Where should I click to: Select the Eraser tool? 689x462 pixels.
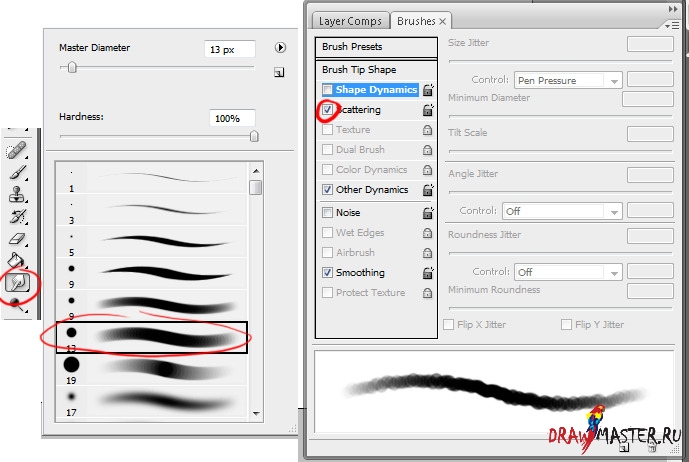[17, 239]
